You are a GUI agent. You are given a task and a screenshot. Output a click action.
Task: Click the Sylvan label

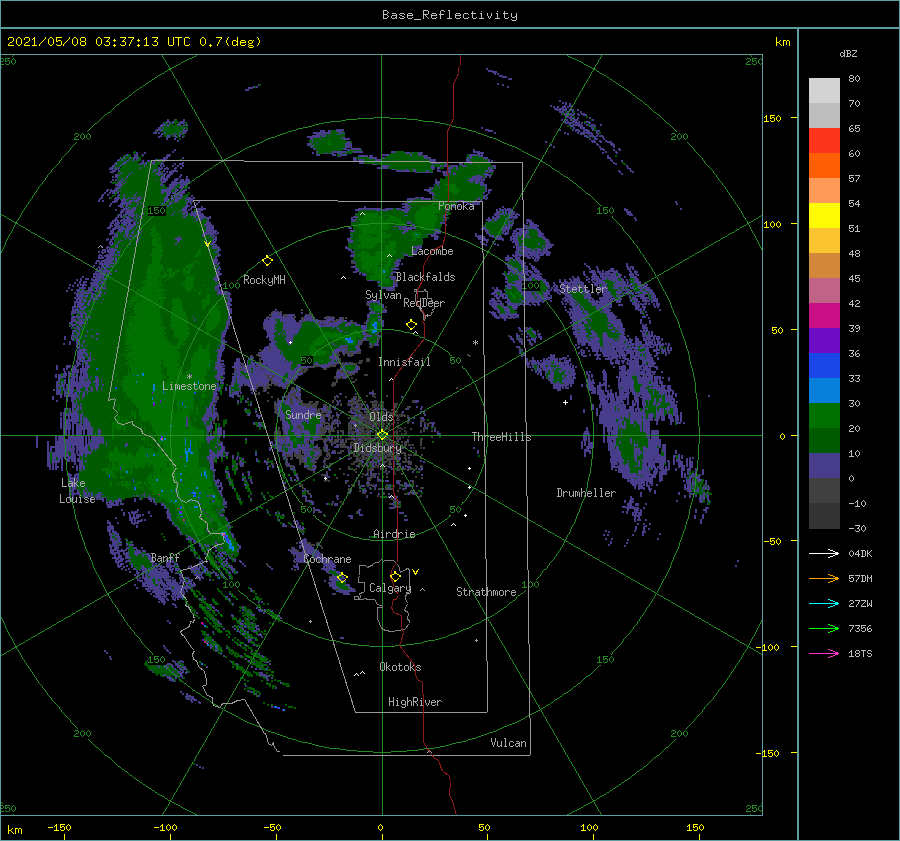tap(383, 295)
